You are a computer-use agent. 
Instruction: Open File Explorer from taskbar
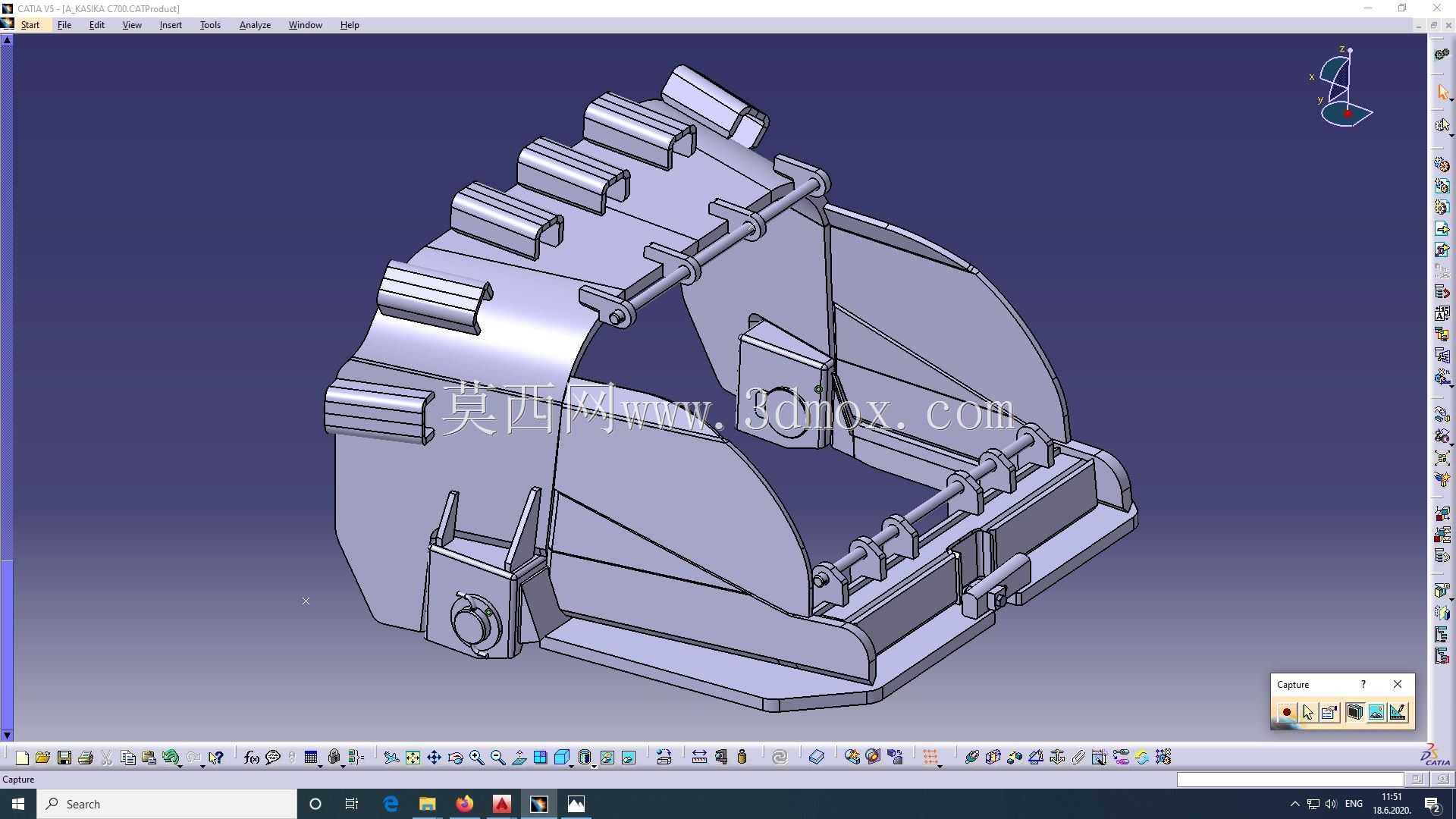pos(427,804)
